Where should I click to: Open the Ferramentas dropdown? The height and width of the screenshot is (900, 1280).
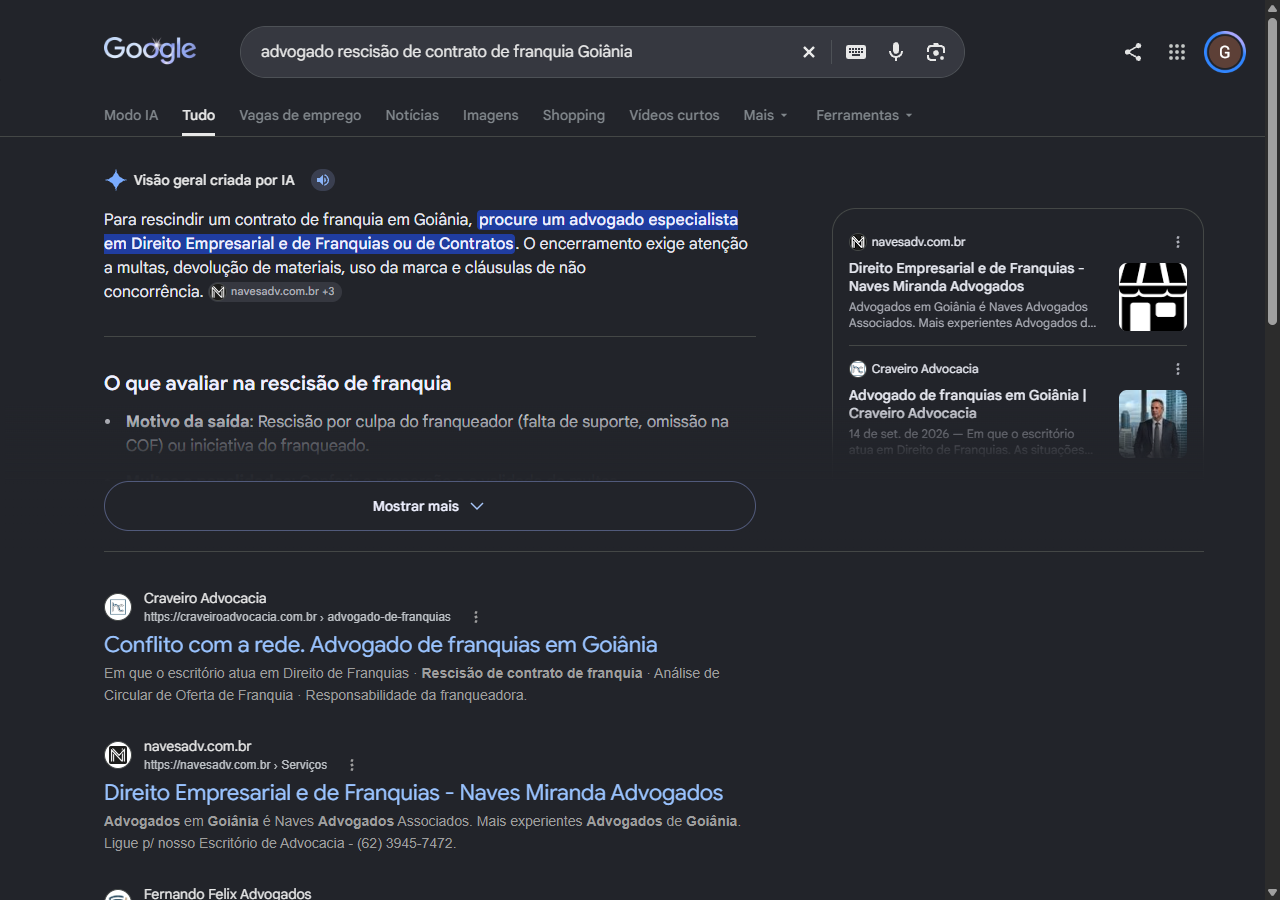tap(865, 115)
